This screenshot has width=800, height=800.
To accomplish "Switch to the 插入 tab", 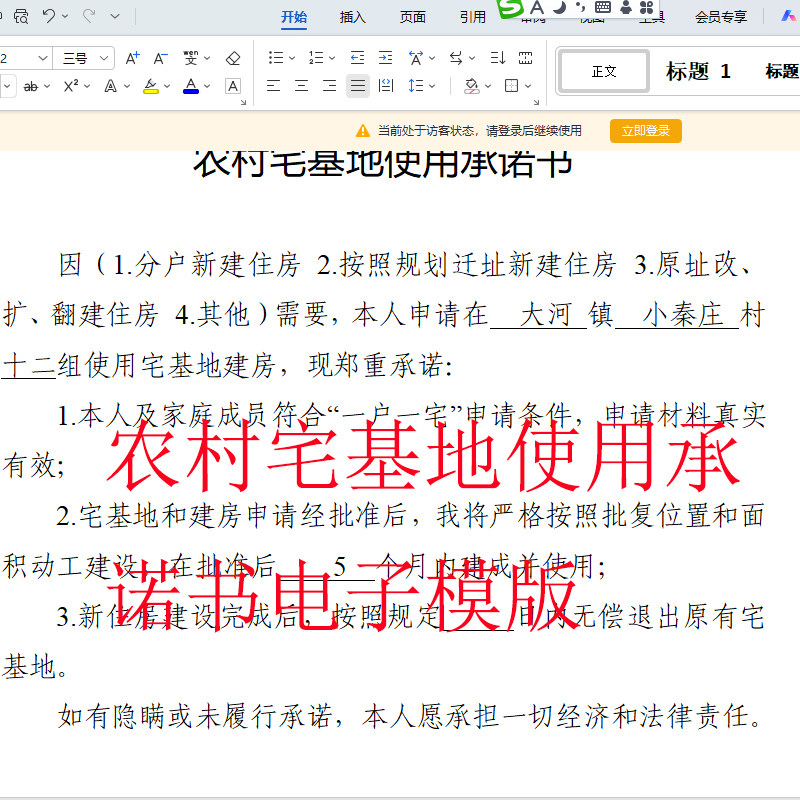I will (x=353, y=17).
